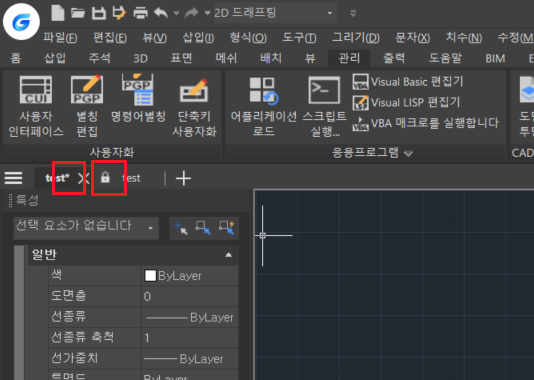
Task: Click the save icon in quick toolbar
Action: 99,13
